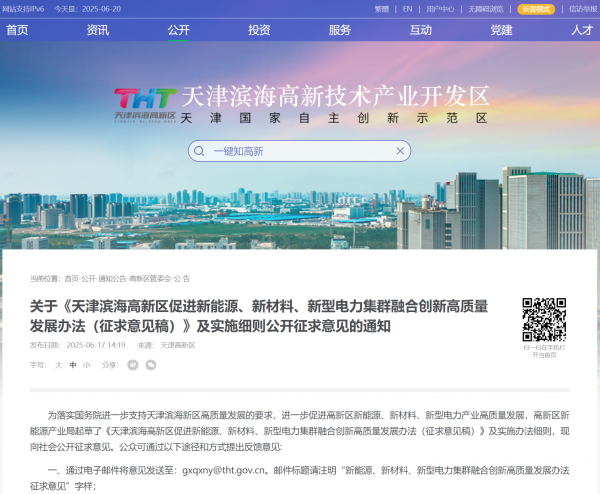Open the 资讯 nav menu

[x=98, y=30]
